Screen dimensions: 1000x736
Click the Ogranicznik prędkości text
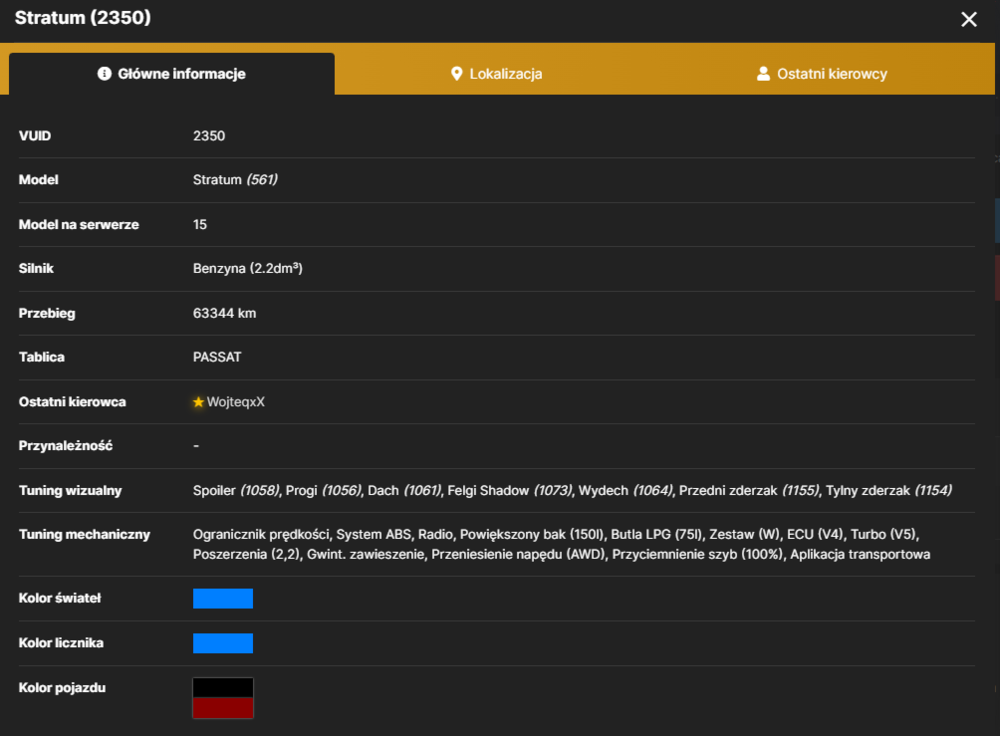click(x=261, y=534)
